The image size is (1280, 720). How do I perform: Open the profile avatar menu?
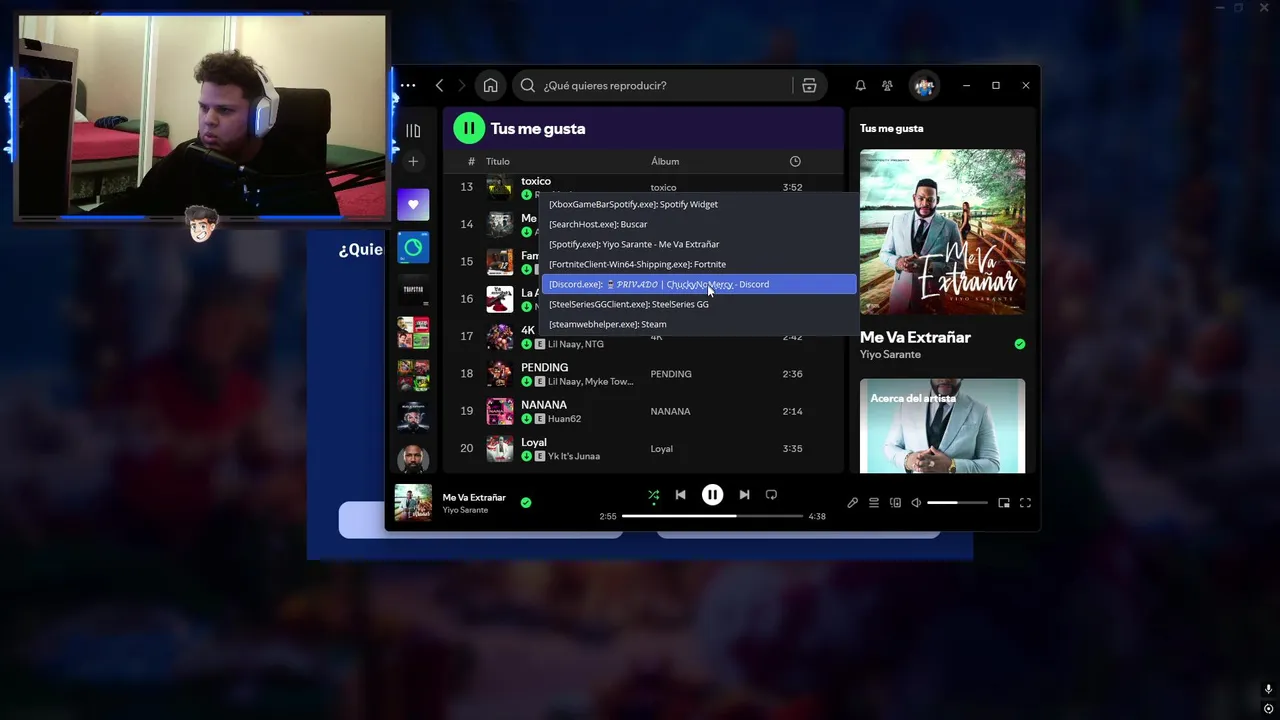[924, 85]
